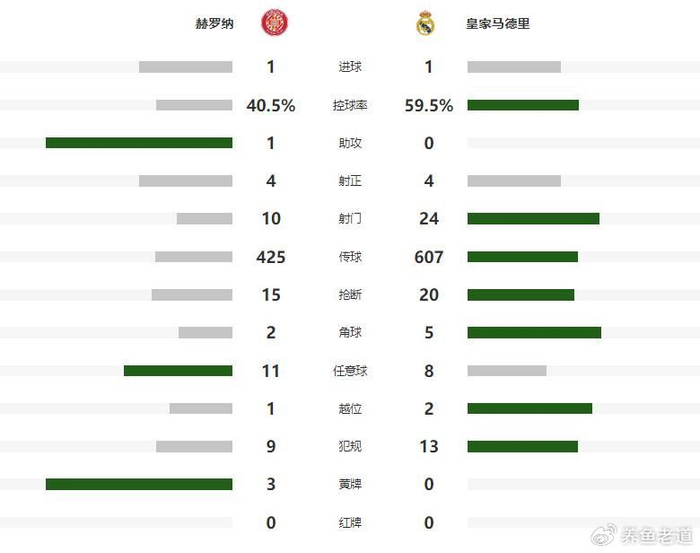Click Real Madrid's 607 passes value

coord(429,257)
